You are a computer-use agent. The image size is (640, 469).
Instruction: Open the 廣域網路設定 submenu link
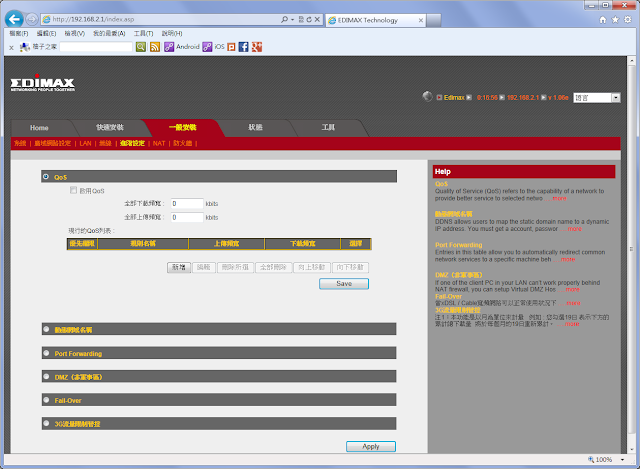[53, 143]
